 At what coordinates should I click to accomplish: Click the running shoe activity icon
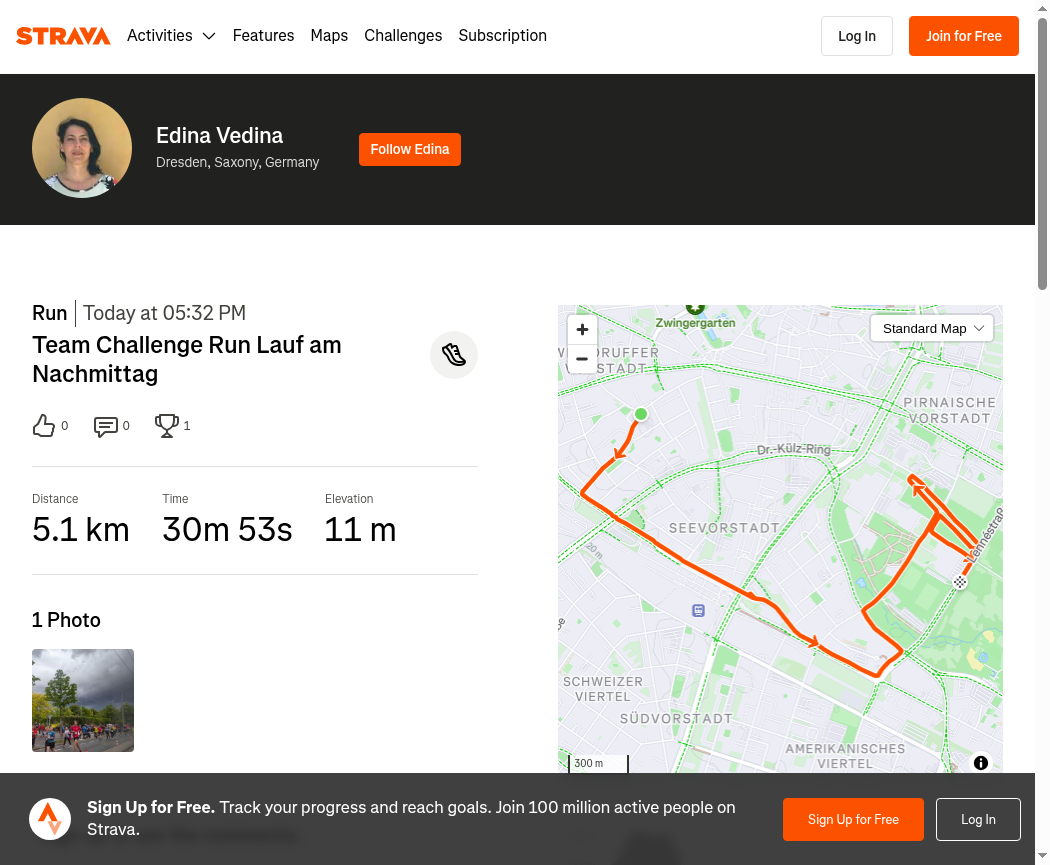453,355
